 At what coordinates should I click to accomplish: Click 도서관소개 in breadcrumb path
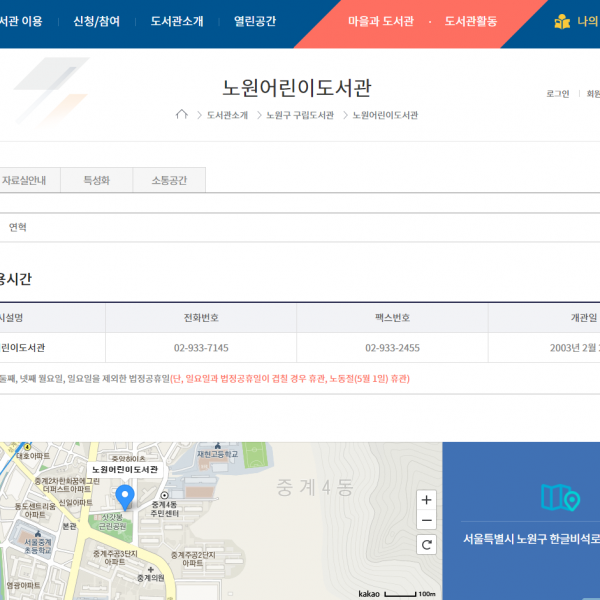point(227,115)
